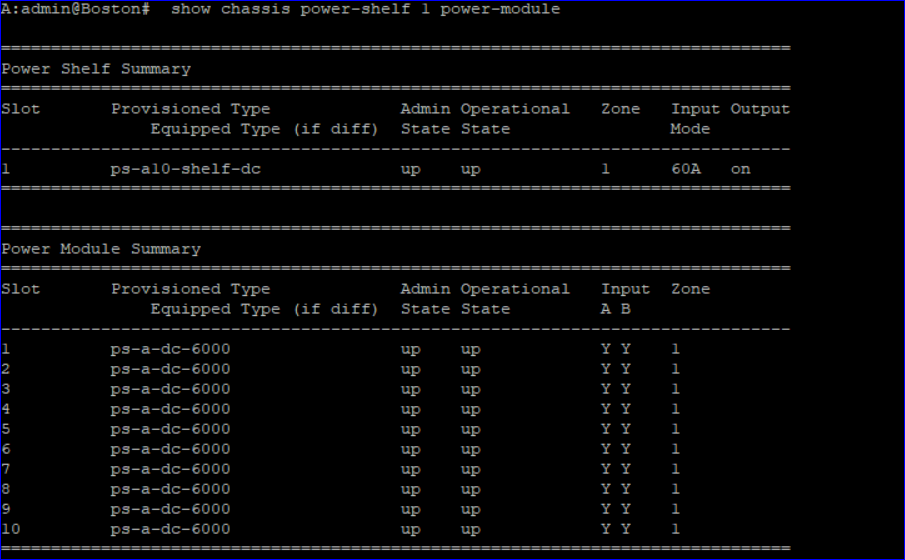This screenshot has height=560, width=905.
Task: Click the Power Module Summary heading
Action: coord(100,249)
